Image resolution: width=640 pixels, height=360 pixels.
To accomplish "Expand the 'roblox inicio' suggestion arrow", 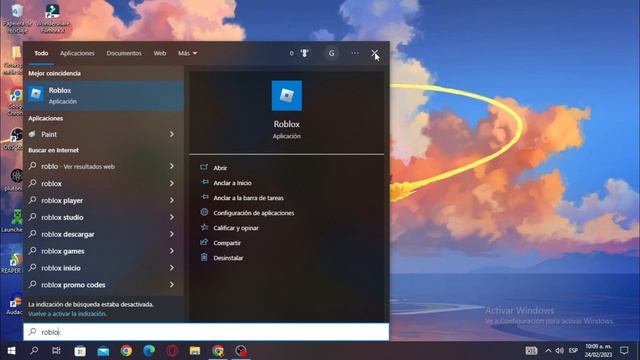I will [172, 268].
